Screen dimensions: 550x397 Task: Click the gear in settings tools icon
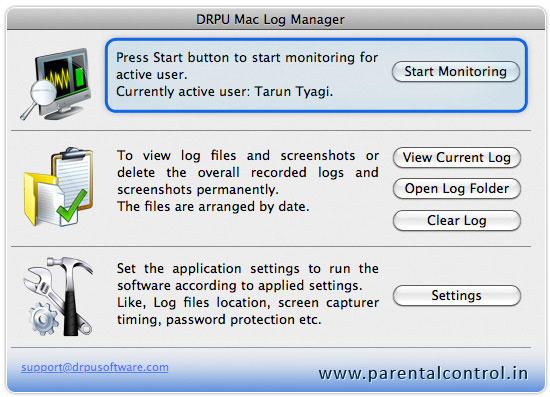44,318
